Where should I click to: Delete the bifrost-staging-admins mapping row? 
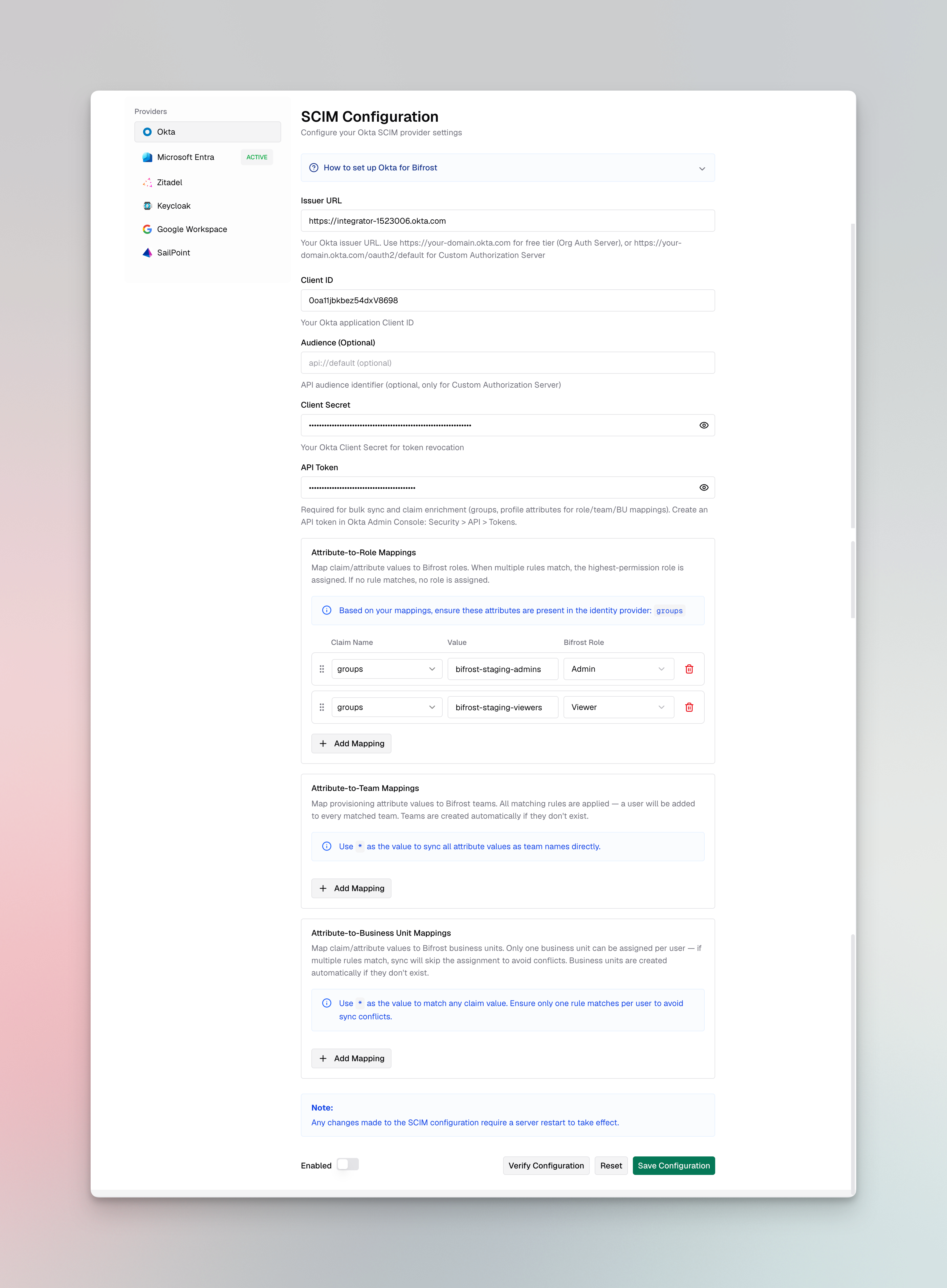689,669
